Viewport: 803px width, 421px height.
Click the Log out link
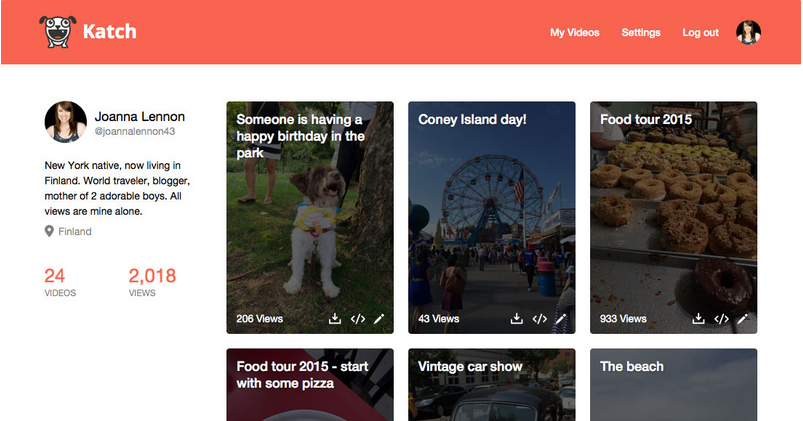(701, 32)
